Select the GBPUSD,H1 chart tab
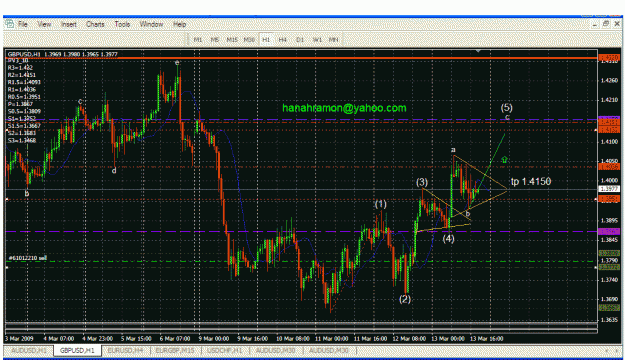Image resolution: width=625 pixels, height=360 pixels. click(77, 350)
